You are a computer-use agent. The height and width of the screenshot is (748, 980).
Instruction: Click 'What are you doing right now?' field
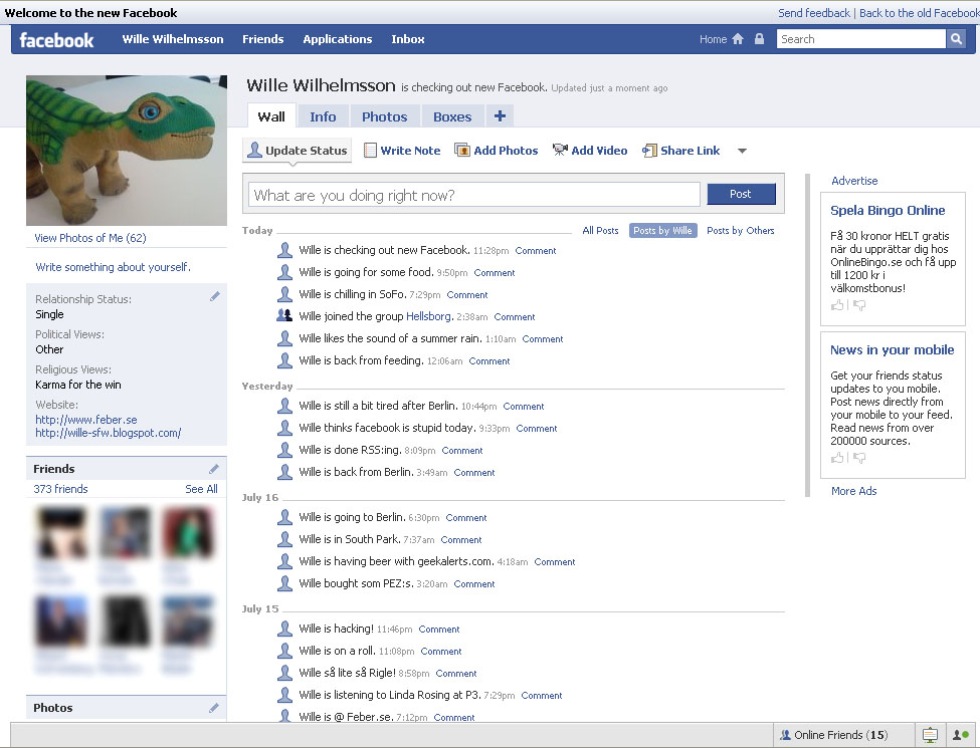point(474,195)
